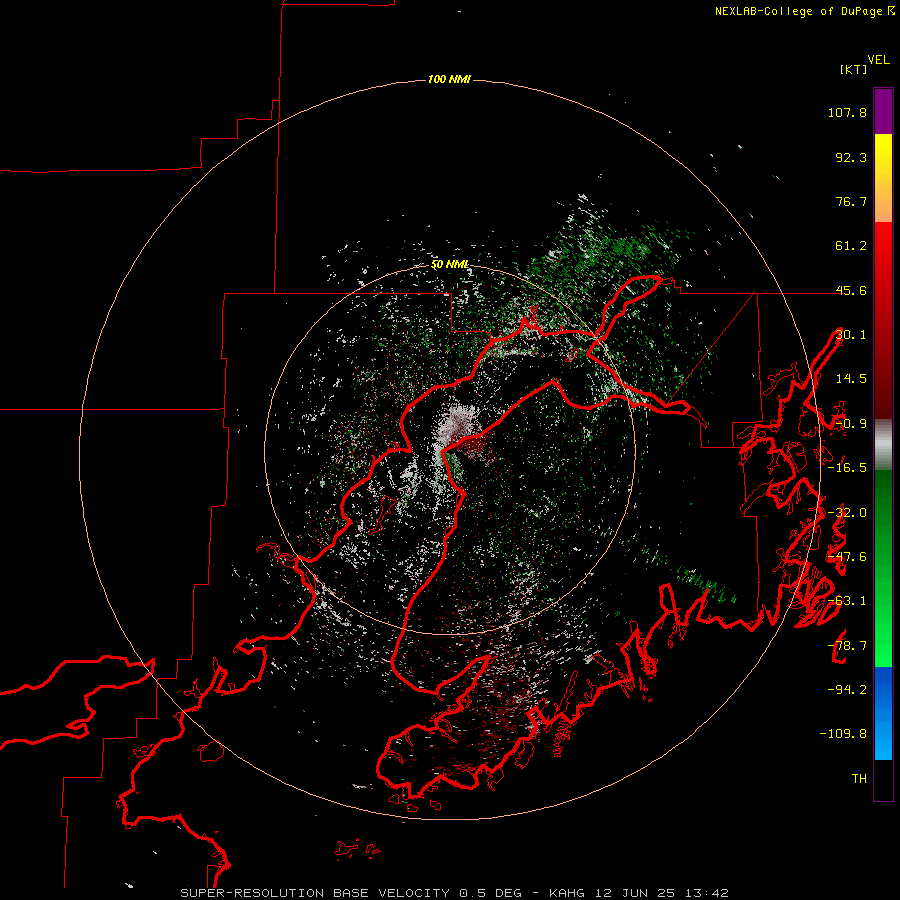The height and width of the screenshot is (900, 900).
Task: Click the -32.0 value on velocity scale
Action: [847, 513]
